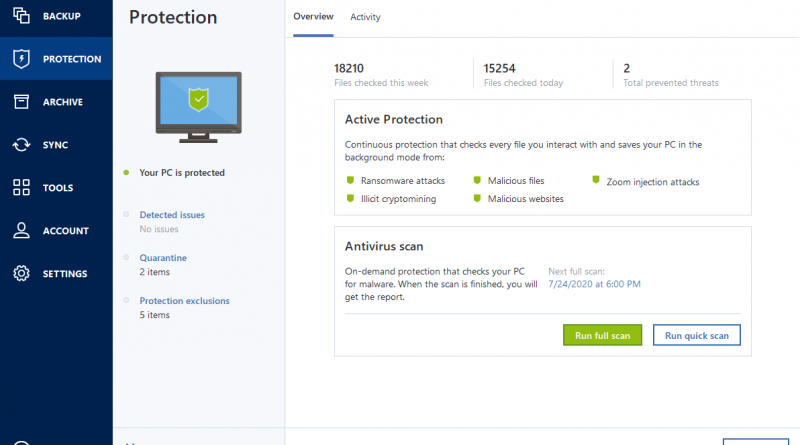The width and height of the screenshot is (800, 445).
Task: Open the Tools grid icon
Action: [21, 187]
